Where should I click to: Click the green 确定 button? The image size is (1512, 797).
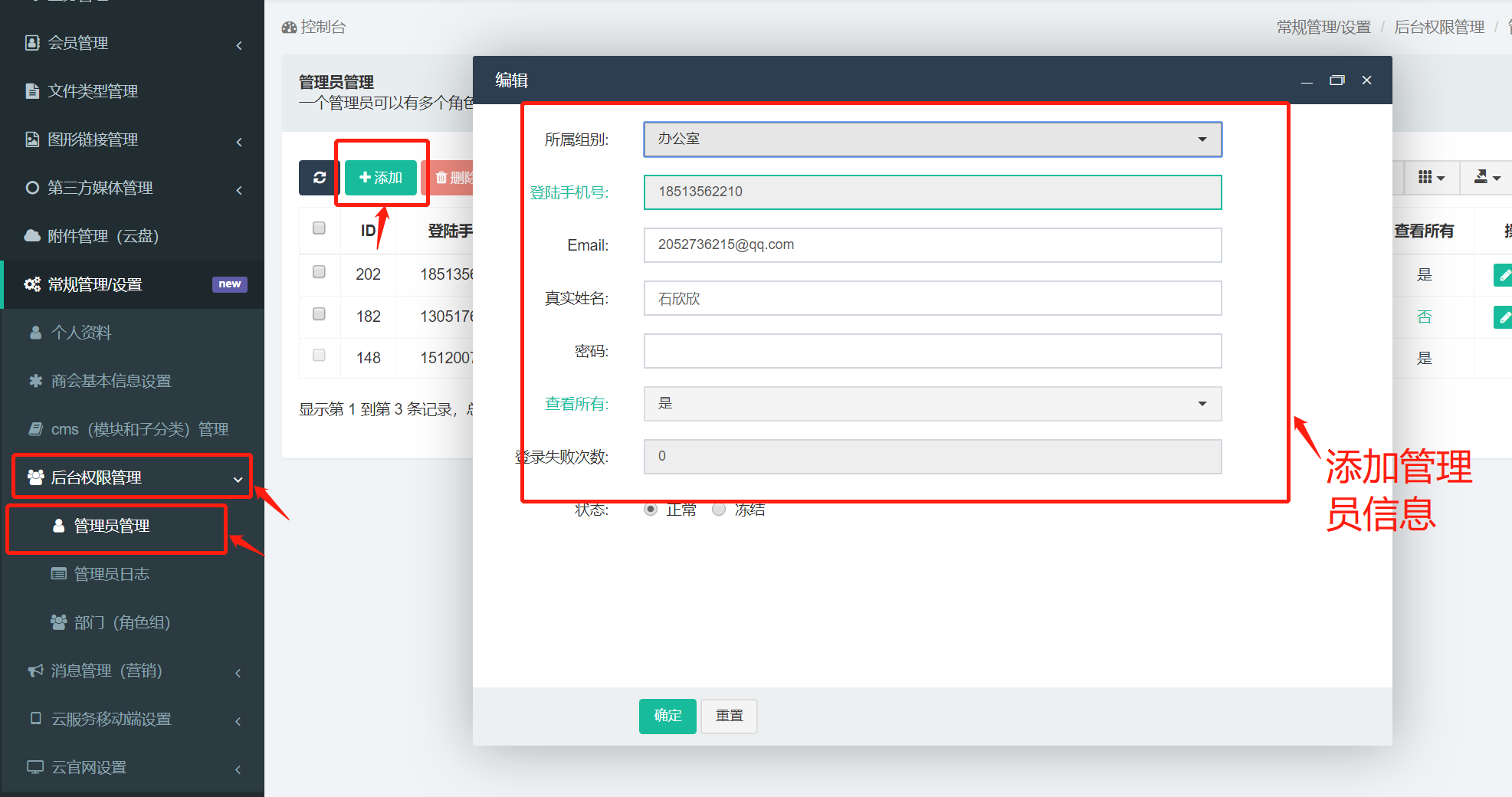coord(667,716)
